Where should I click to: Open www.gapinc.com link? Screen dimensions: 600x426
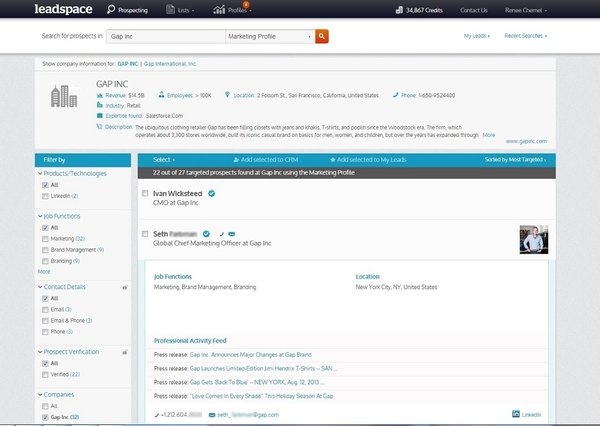point(526,141)
